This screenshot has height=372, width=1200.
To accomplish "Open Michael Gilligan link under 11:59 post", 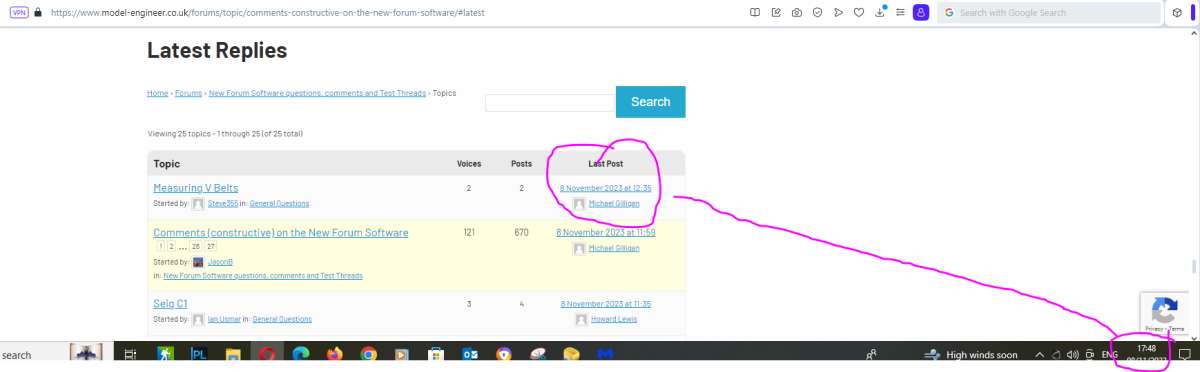I will [614, 248].
